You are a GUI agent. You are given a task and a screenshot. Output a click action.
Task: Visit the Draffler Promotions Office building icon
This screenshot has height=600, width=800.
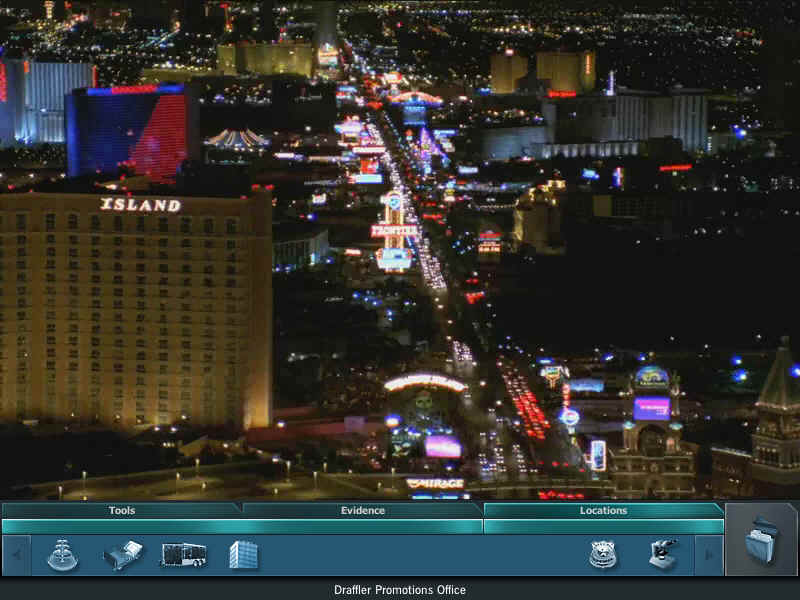243,555
